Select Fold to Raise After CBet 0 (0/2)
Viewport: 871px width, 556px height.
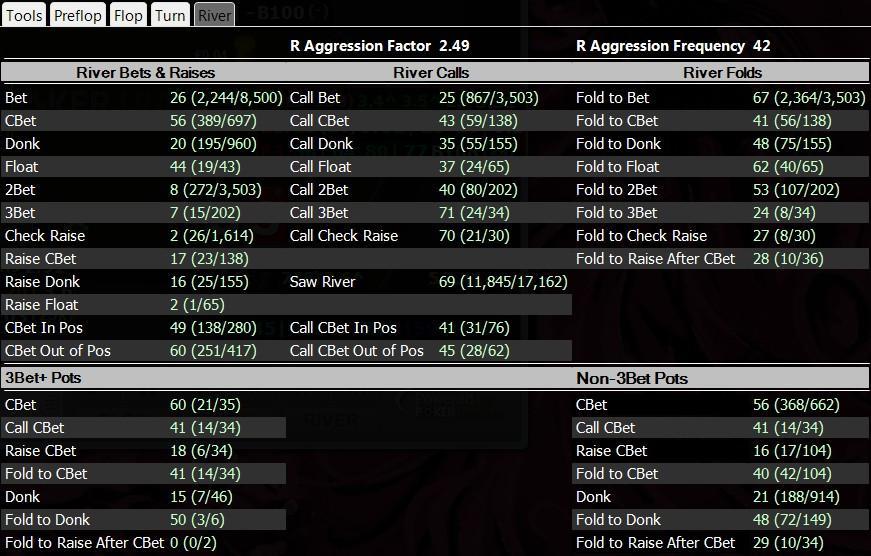tap(193, 543)
